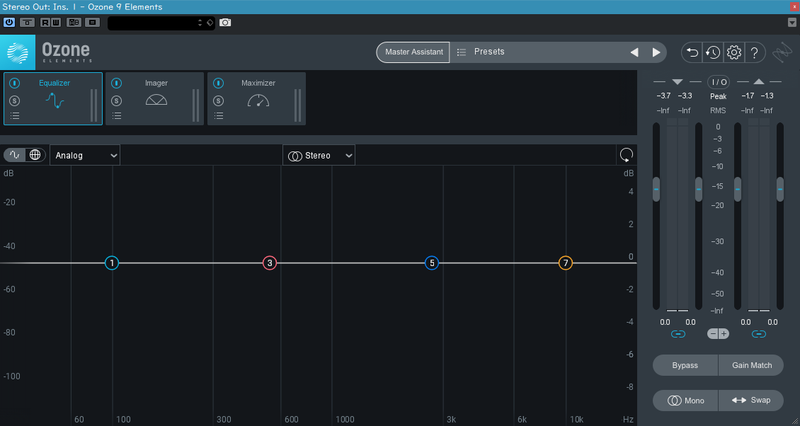Image resolution: width=800 pixels, height=426 pixels.
Task: Launch the Master Assistant
Action: tap(413, 52)
